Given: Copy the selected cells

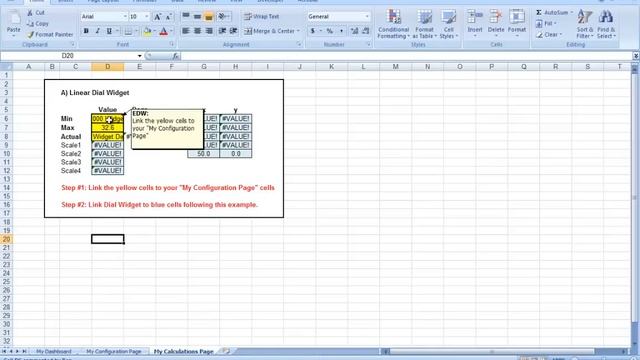Looking at the screenshot, I should (x=38, y=24).
